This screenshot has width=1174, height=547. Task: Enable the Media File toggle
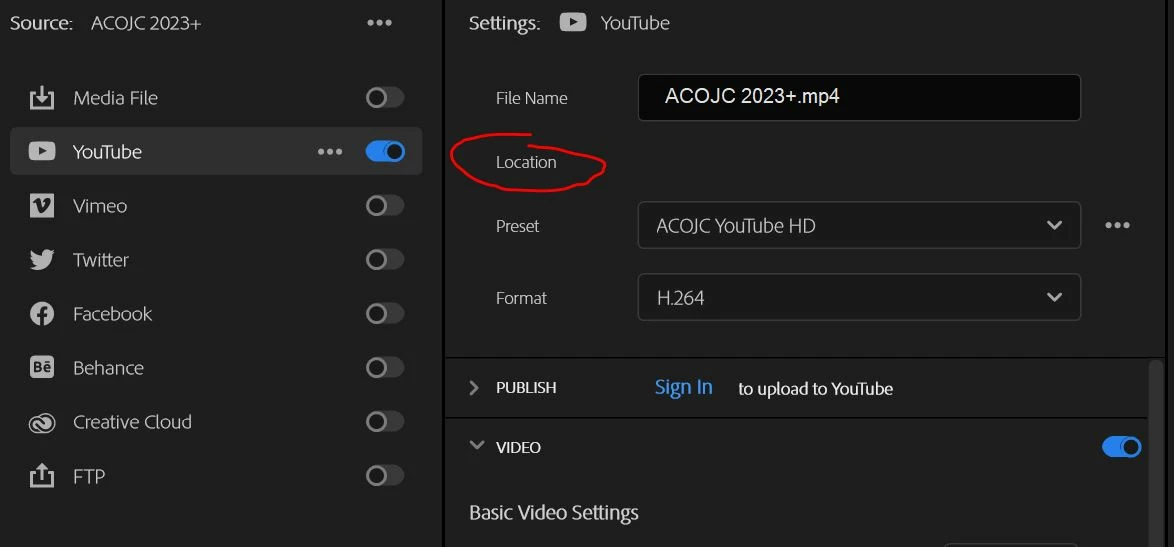pos(385,97)
